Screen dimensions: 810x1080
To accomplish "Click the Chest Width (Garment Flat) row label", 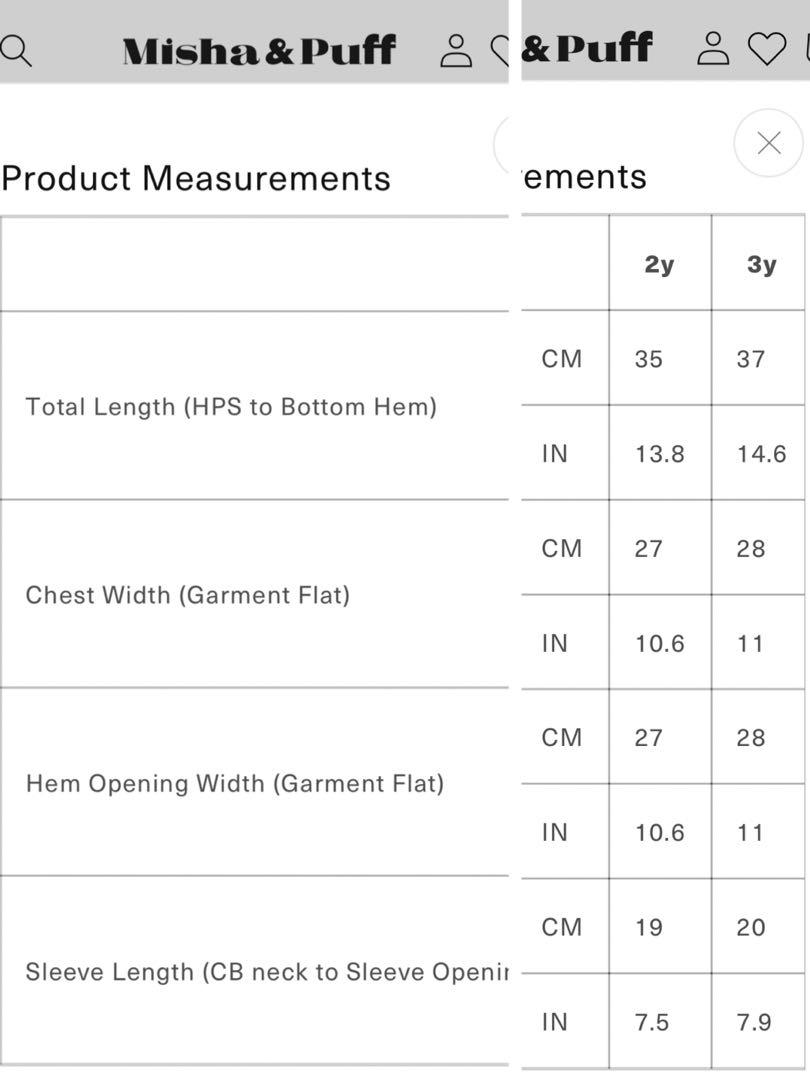I will coord(188,595).
